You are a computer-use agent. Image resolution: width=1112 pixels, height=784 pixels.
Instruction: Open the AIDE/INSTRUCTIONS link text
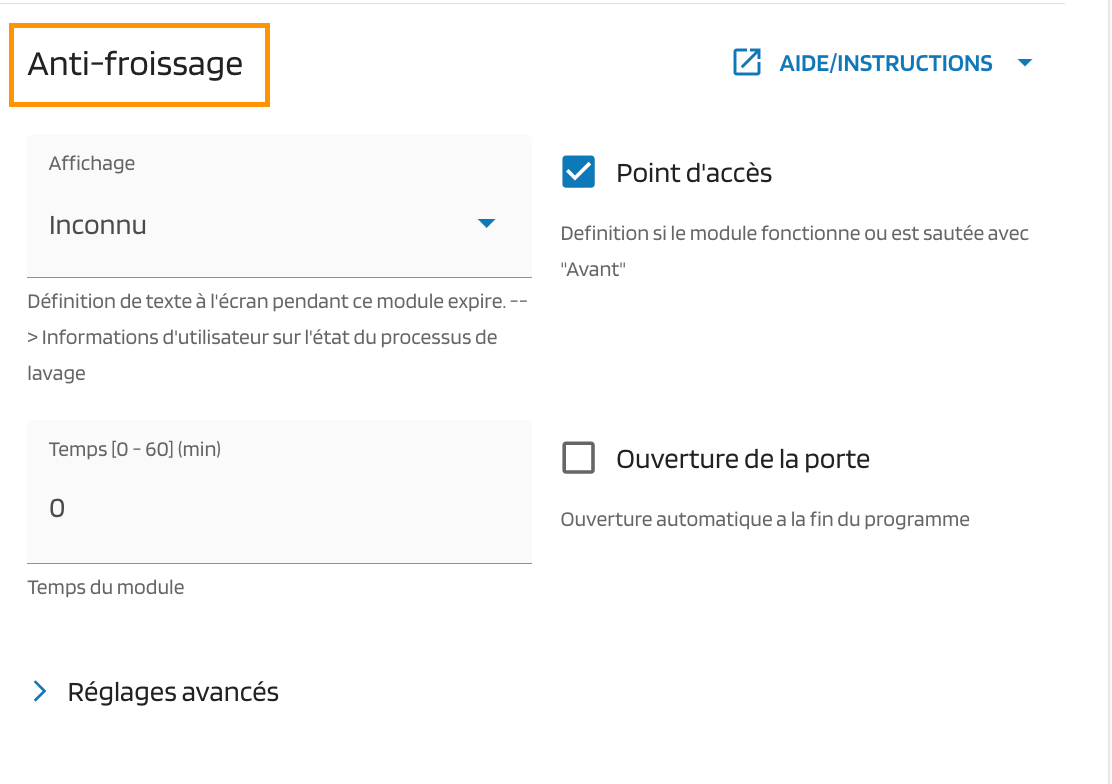(x=885, y=63)
